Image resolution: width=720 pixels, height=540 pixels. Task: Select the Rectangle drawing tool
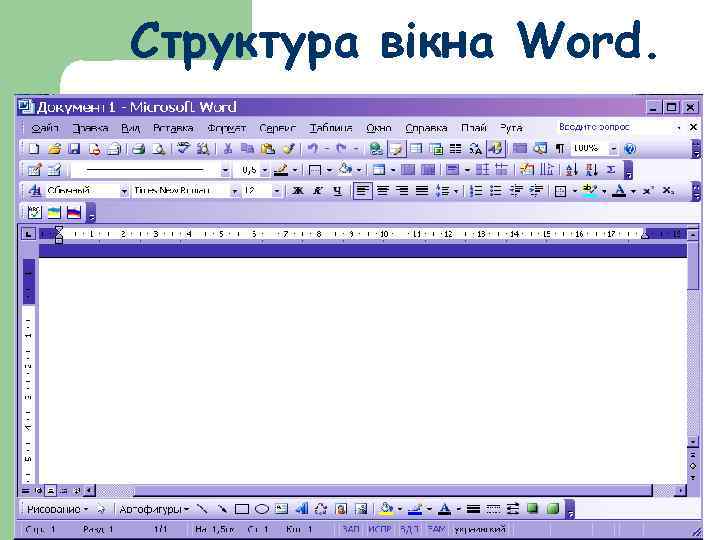point(242,509)
